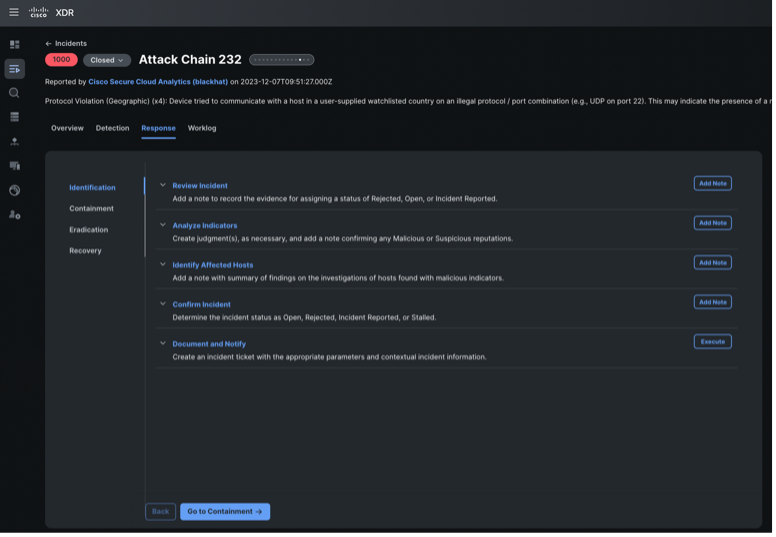Viewport: 776px width, 537px height.
Task: Go back to Incidents list
Action: [66, 44]
